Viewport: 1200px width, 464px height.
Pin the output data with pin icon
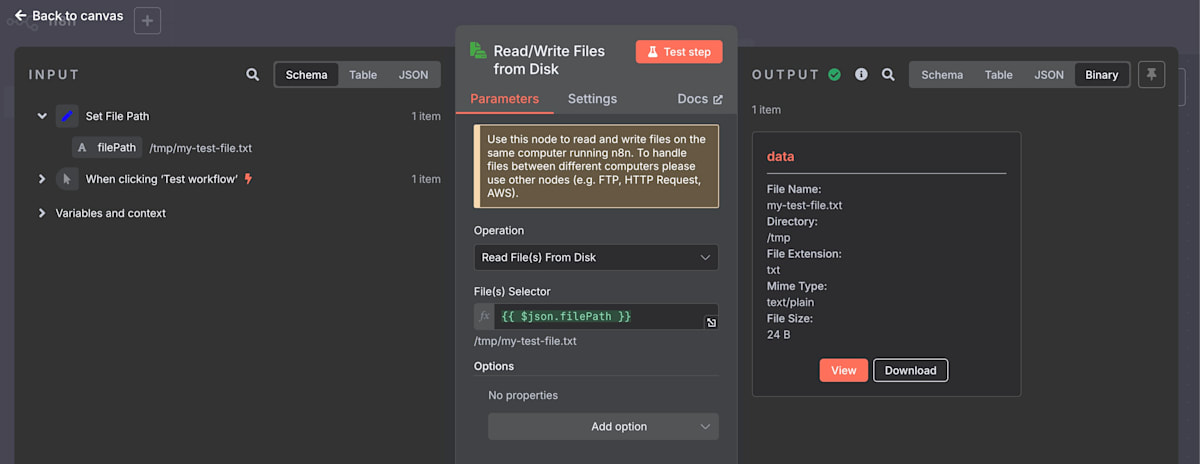pos(1151,74)
